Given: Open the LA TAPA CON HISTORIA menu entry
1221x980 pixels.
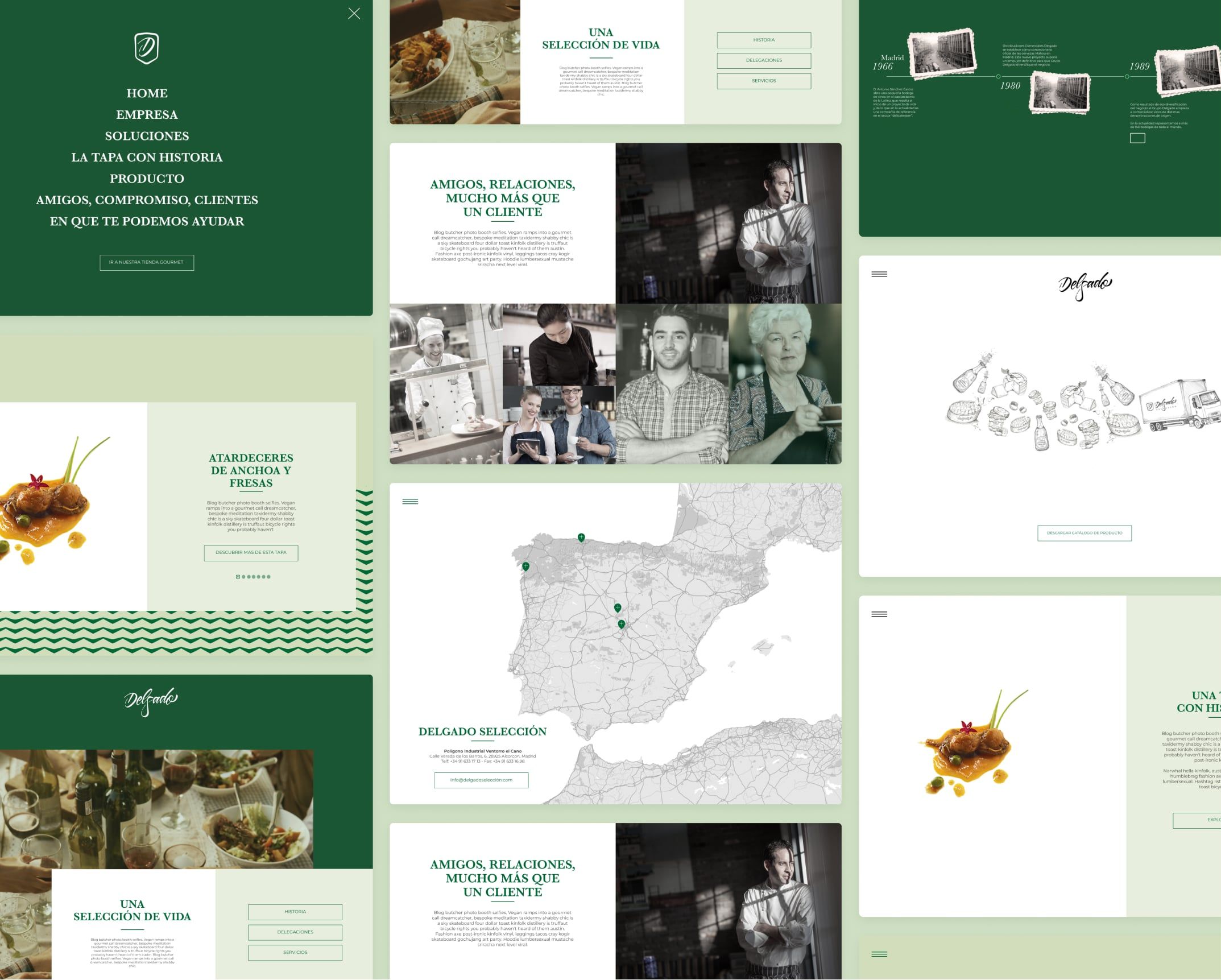Looking at the screenshot, I should coord(147,158).
